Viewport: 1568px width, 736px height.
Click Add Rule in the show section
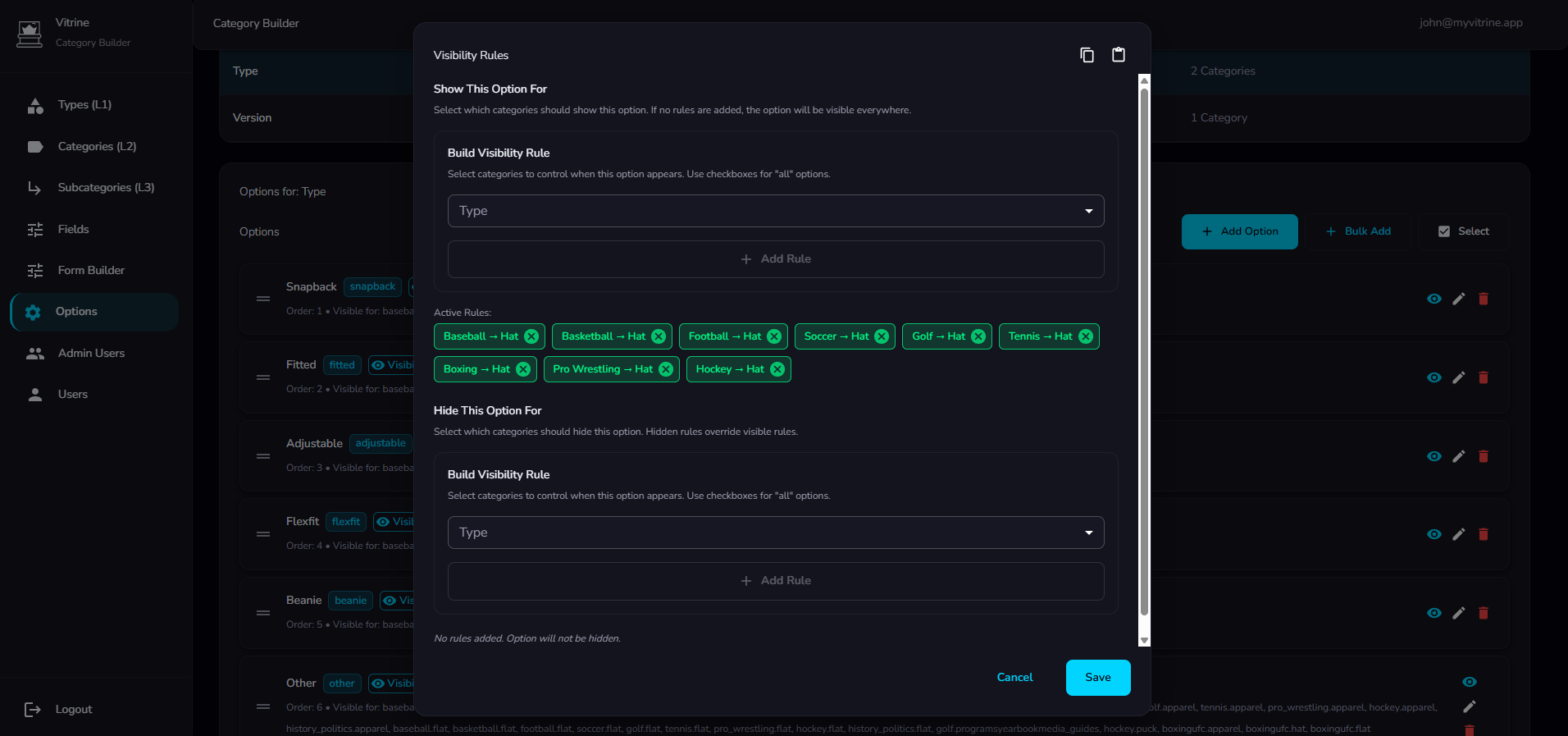click(x=775, y=258)
